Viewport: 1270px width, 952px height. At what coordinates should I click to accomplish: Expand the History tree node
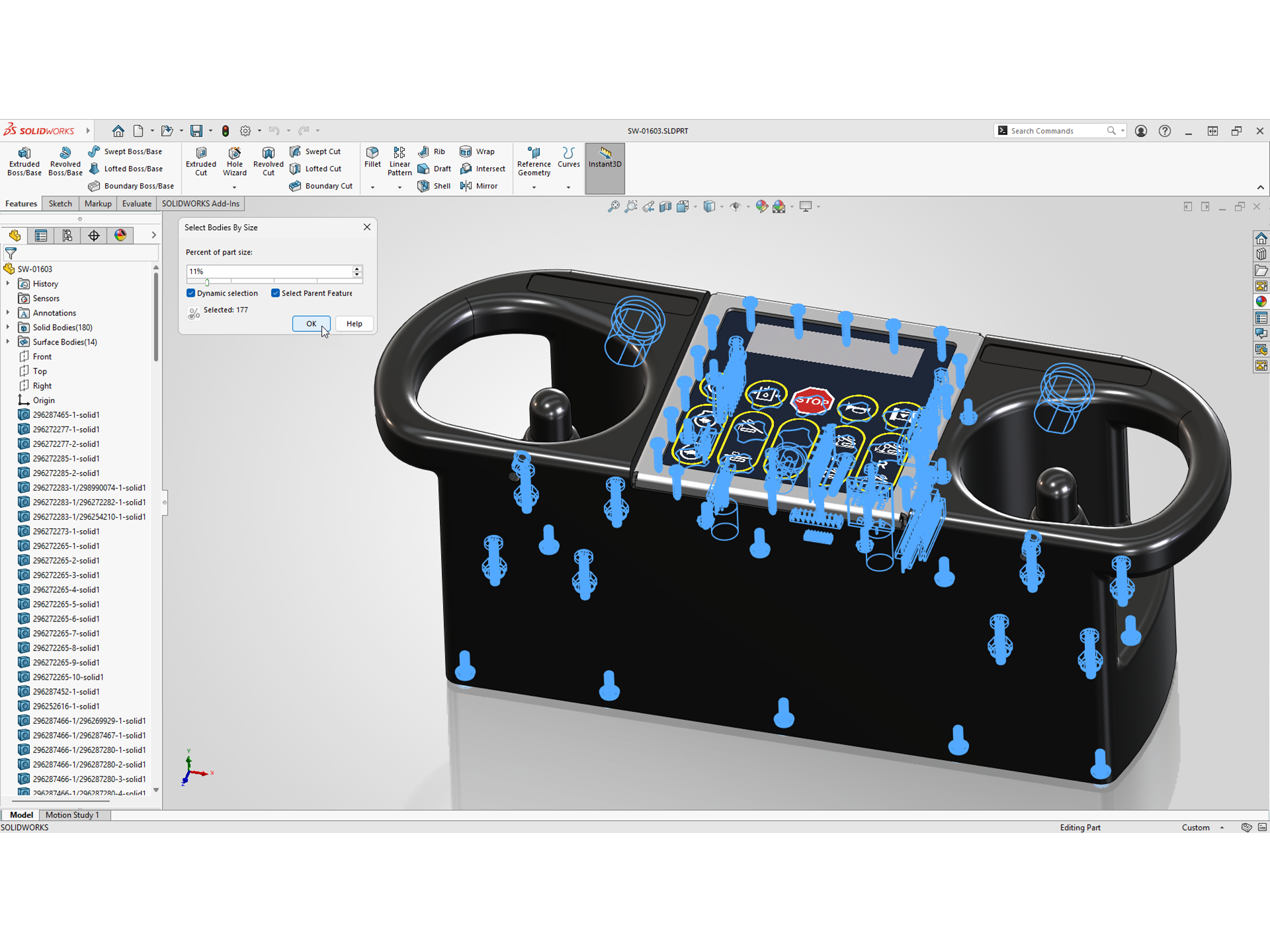point(8,284)
